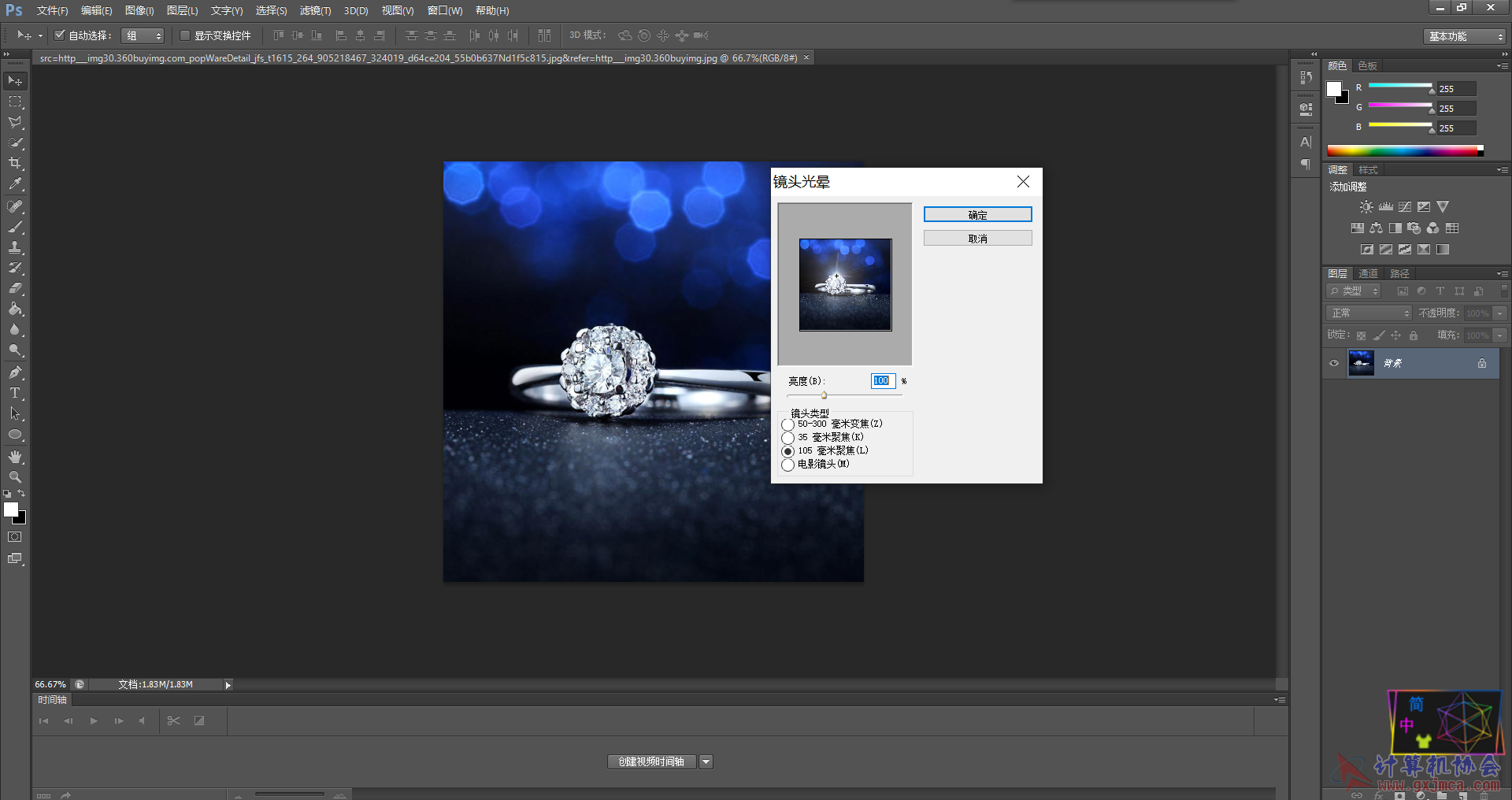Click the Brightness percentage input field

pos(883,381)
